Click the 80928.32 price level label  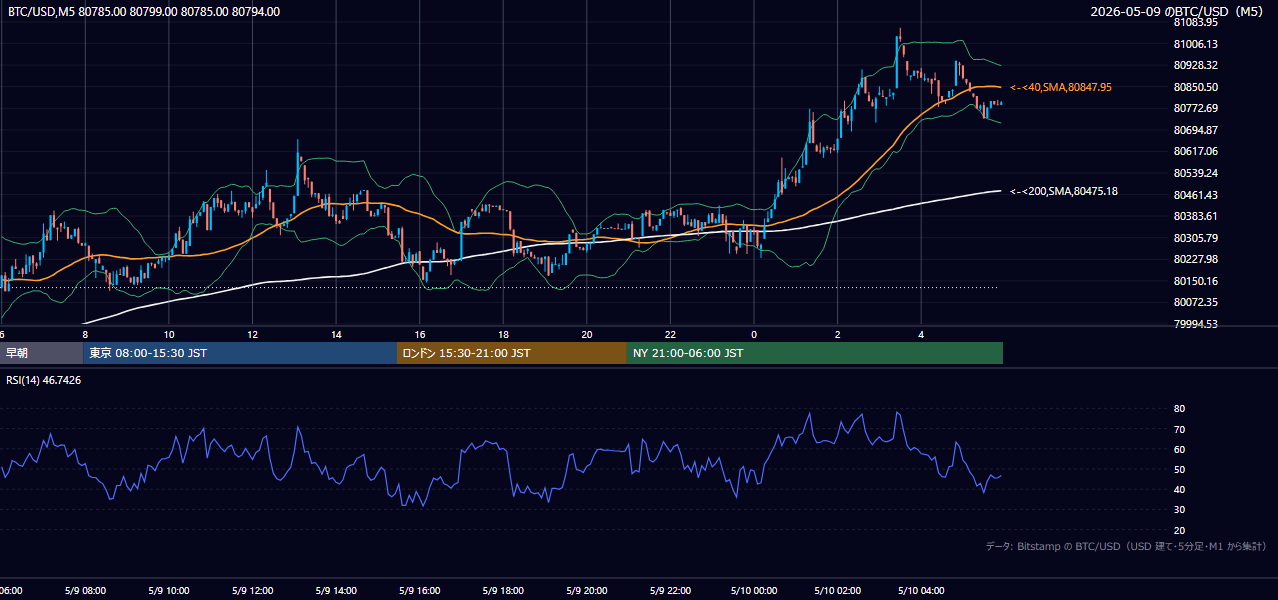coord(1195,65)
